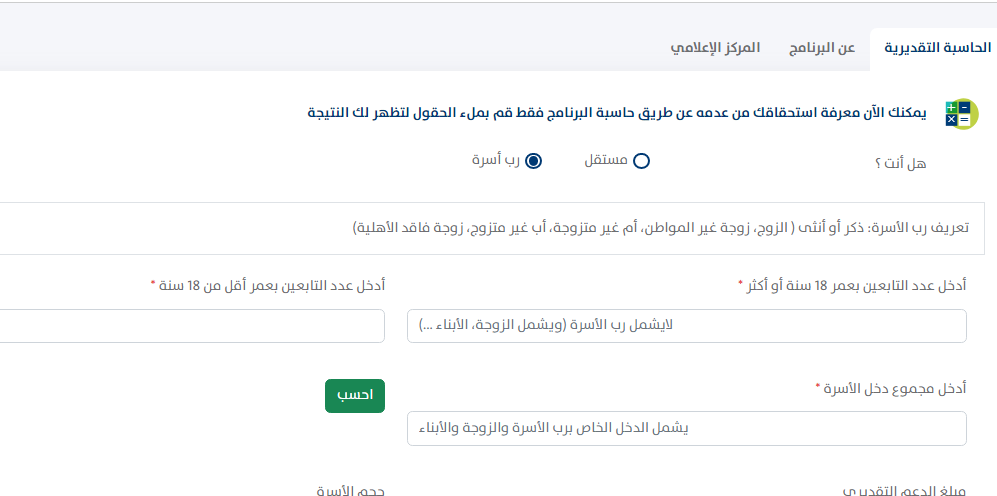Click the مستقل option label text
This screenshot has width=997, height=496.
(x=606, y=160)
